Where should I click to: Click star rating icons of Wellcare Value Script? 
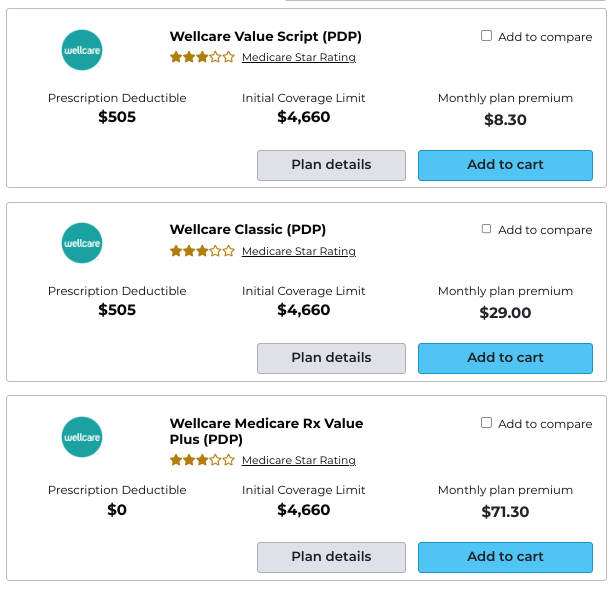[x=202, y=57]
